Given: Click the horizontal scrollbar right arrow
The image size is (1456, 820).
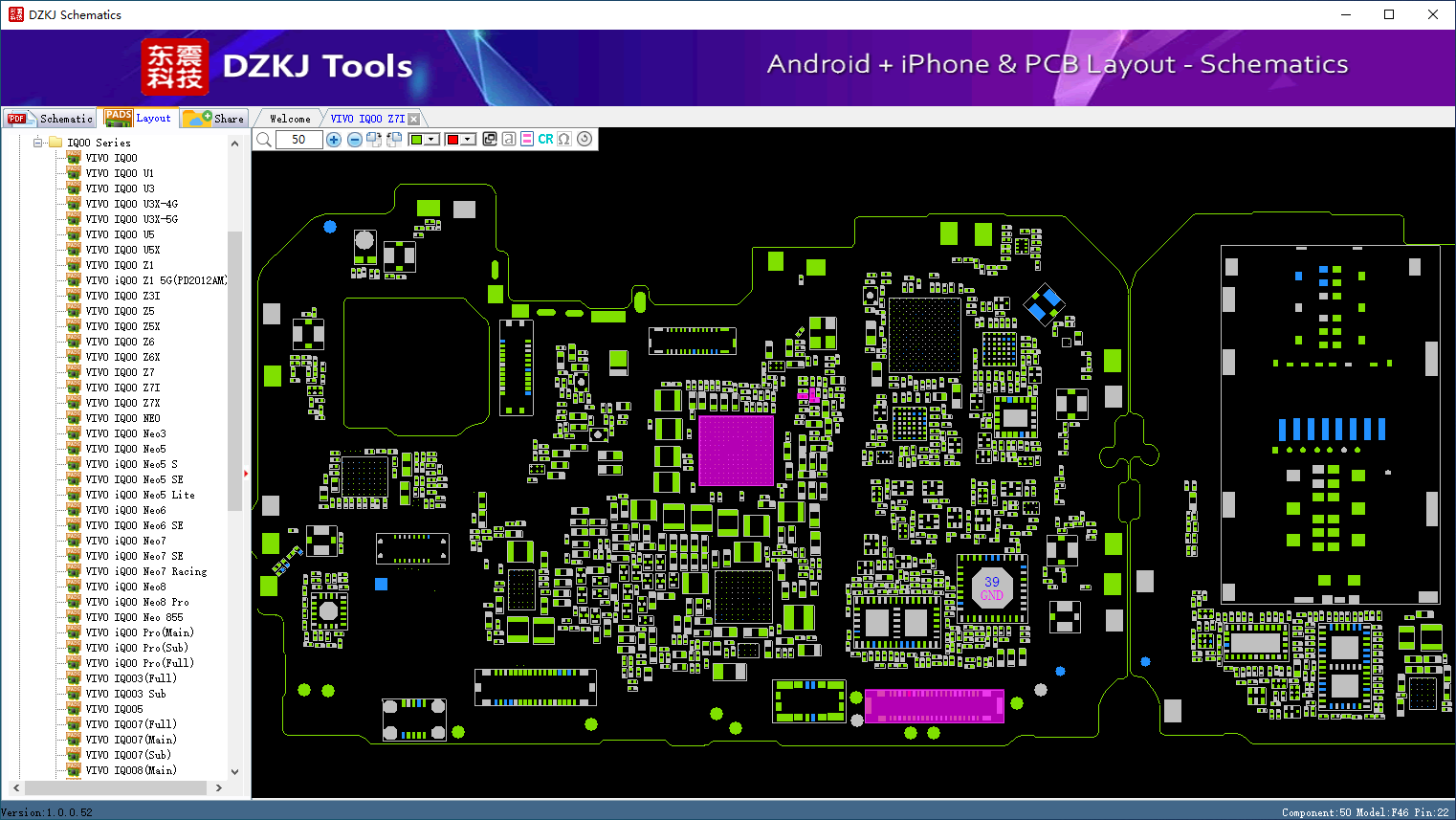Looking at the screenshot, I should pos(219,787).
